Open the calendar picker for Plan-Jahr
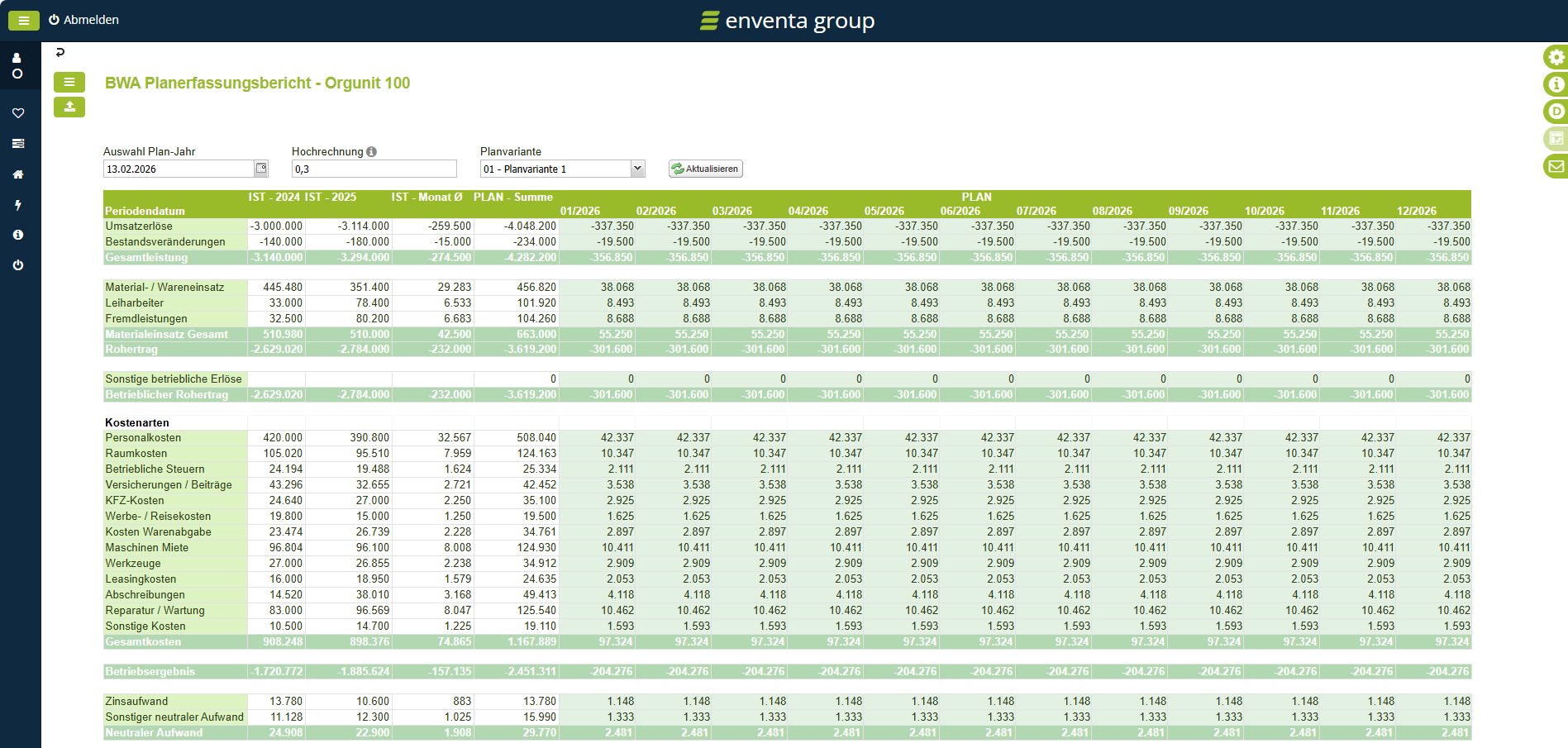Screen dimensions: 1568x748 point(261,169)
